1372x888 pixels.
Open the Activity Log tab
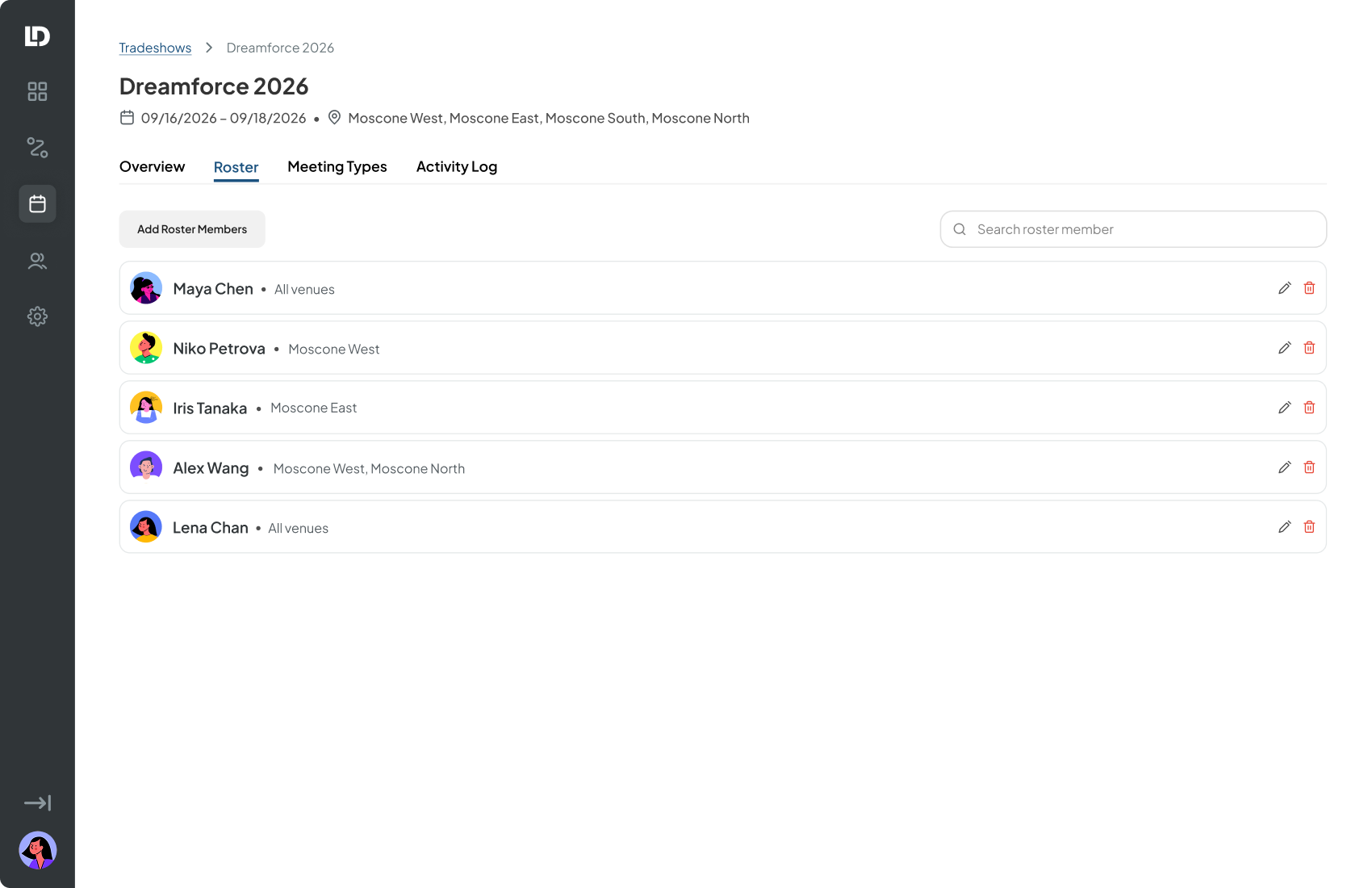pyautogui.click(x=457, y=166)
